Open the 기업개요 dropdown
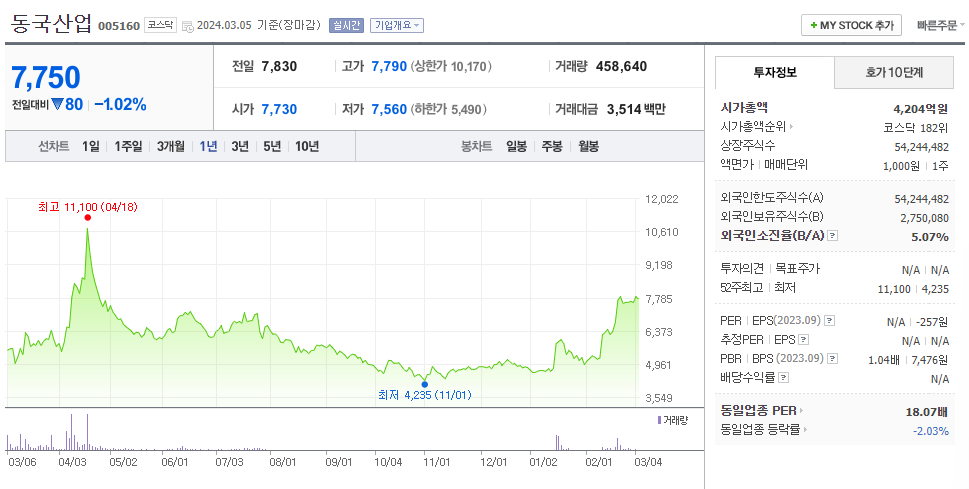 (x=397, y=25)
